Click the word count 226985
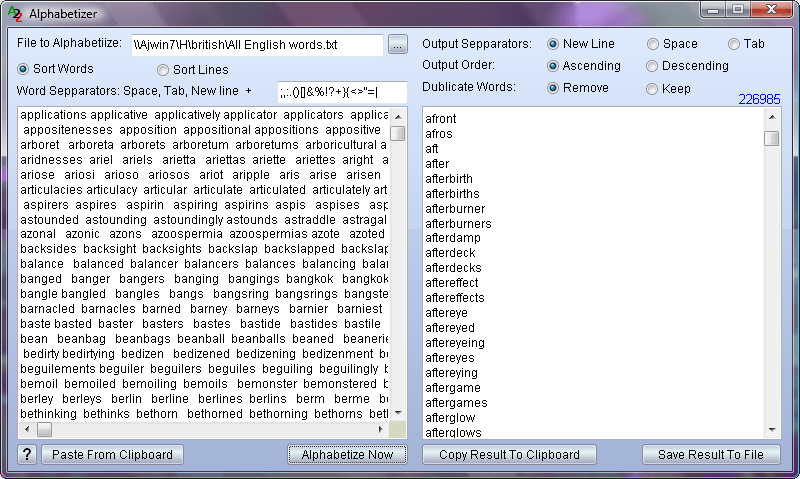The width and height of the screenshot is (800, 479). point(759,99)
